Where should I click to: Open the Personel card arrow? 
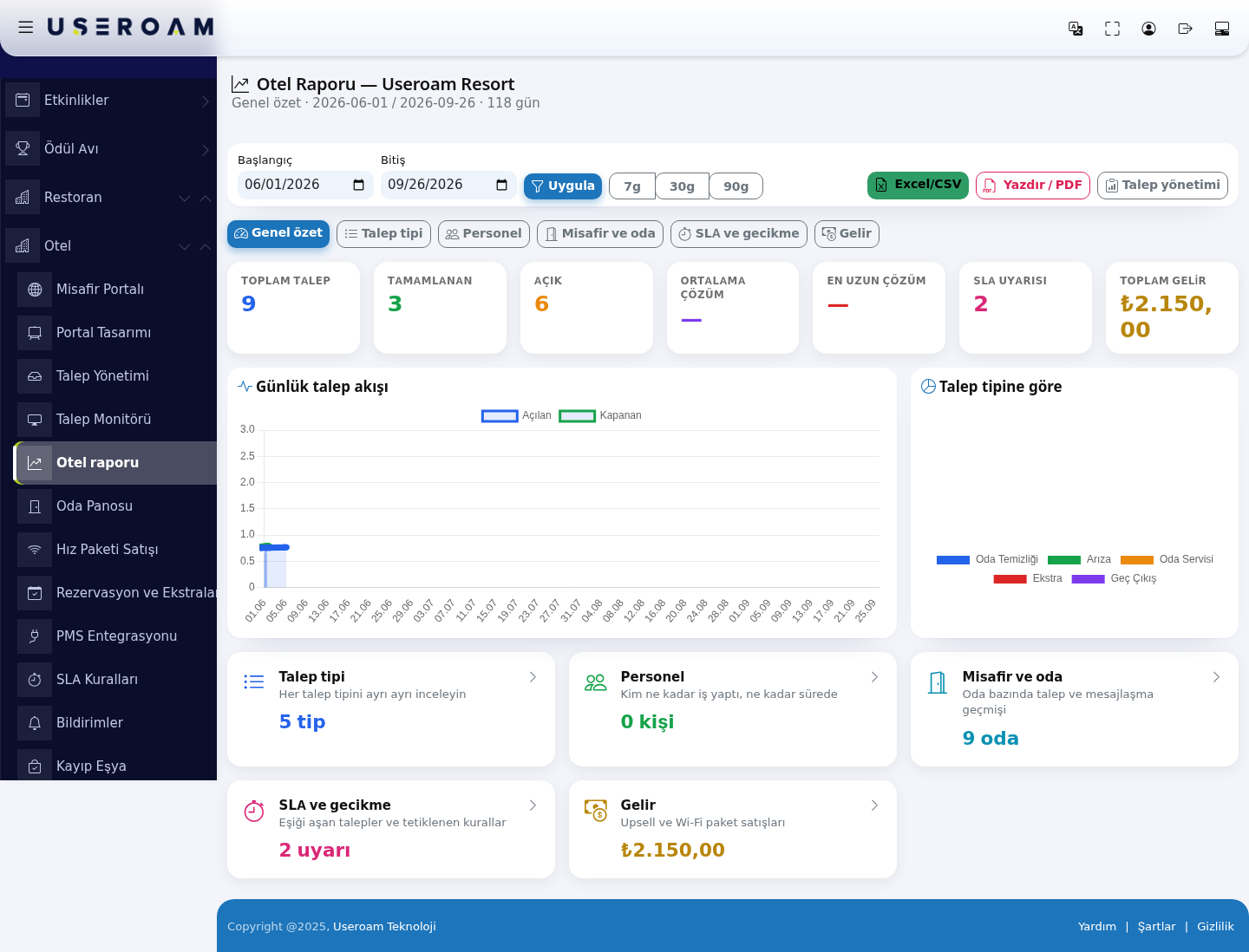[874, 677]
